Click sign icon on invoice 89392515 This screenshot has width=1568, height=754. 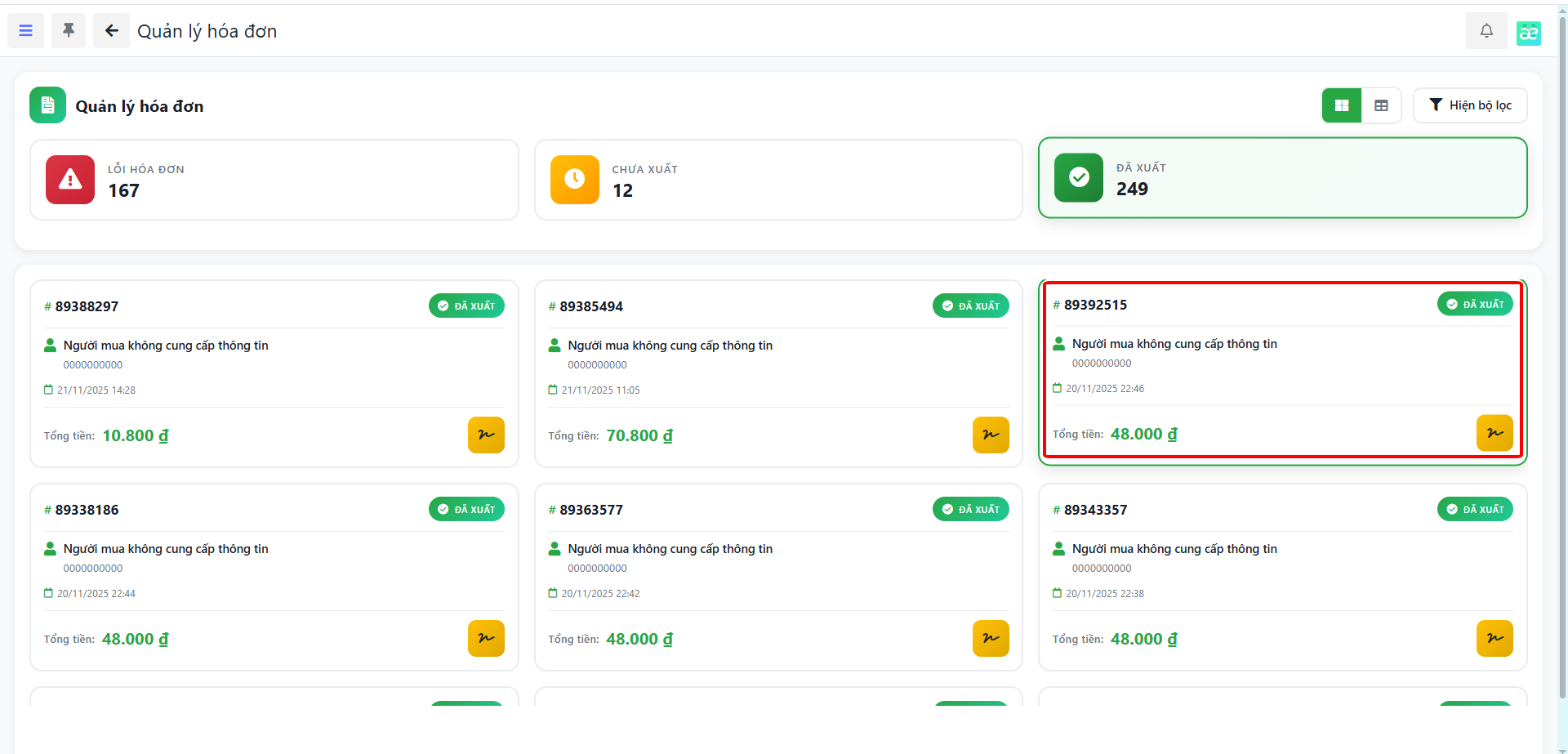click(x=1494, y=433)
